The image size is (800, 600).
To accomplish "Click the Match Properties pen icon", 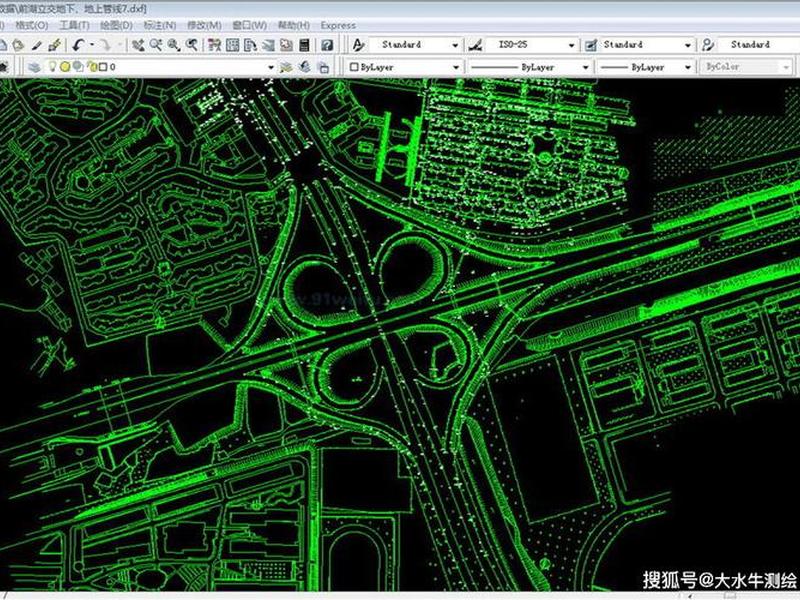I will coord(37,45).
